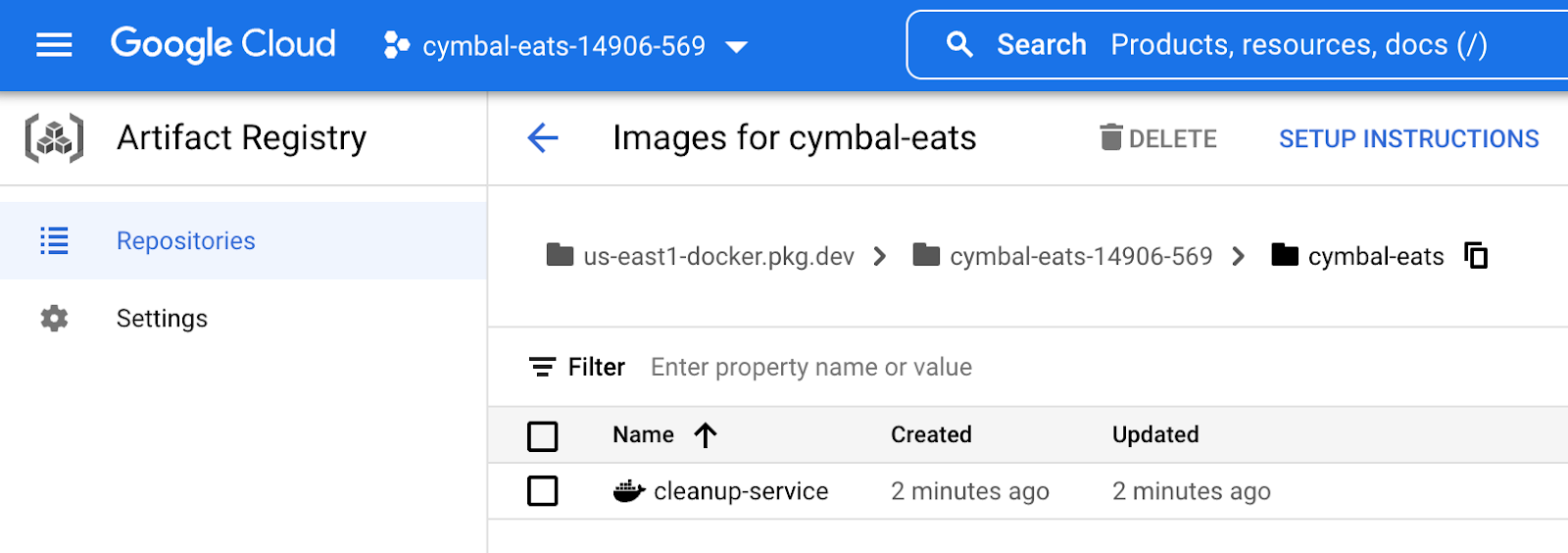This screenshot has height=553, width=1568.
Task: Click the Docker whale icon beside cleanup-service
Action: click(x=628, y=491)
